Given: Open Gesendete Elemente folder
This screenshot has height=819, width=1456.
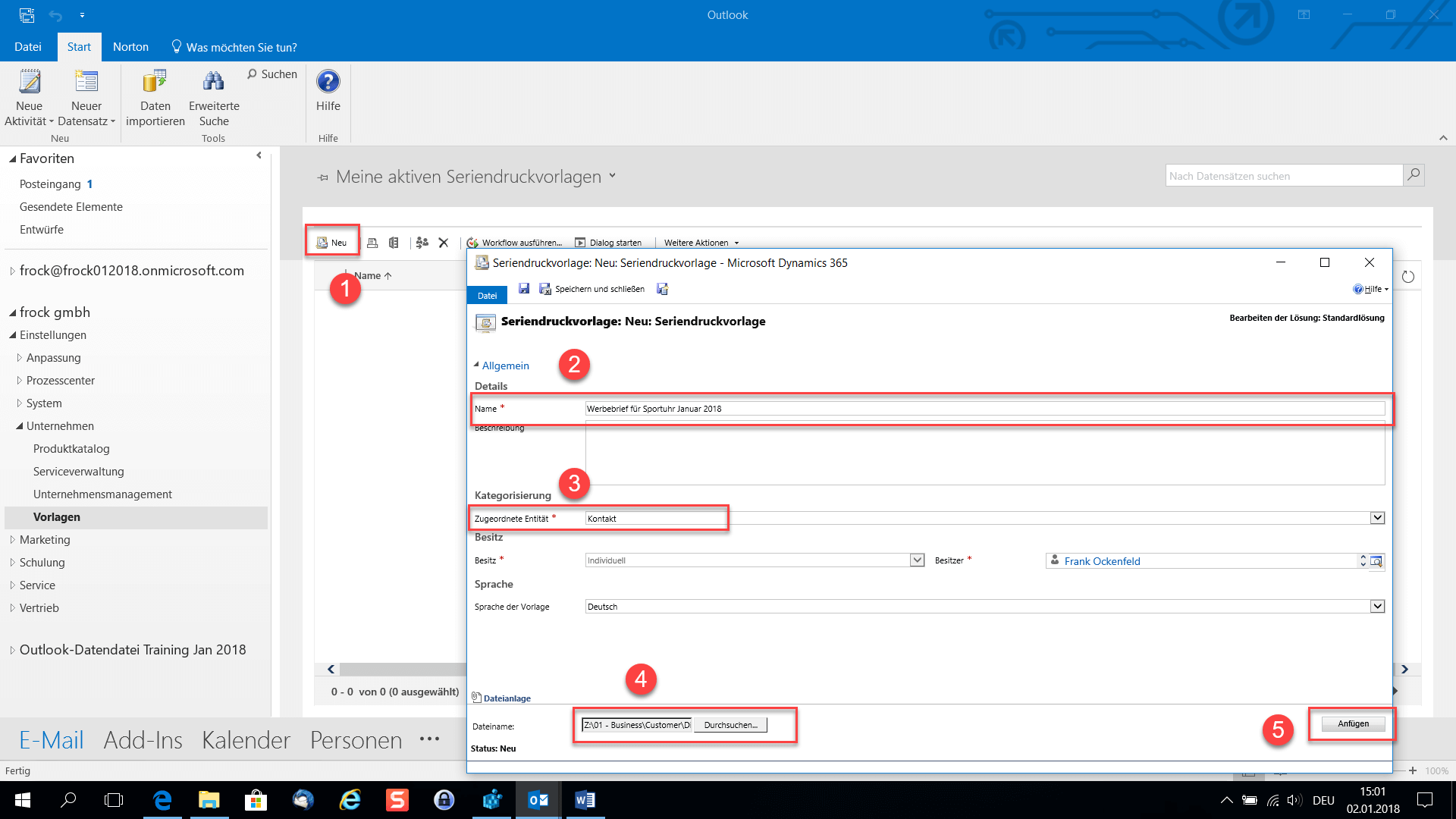Looking at the screenshot, I should point(71,207).
